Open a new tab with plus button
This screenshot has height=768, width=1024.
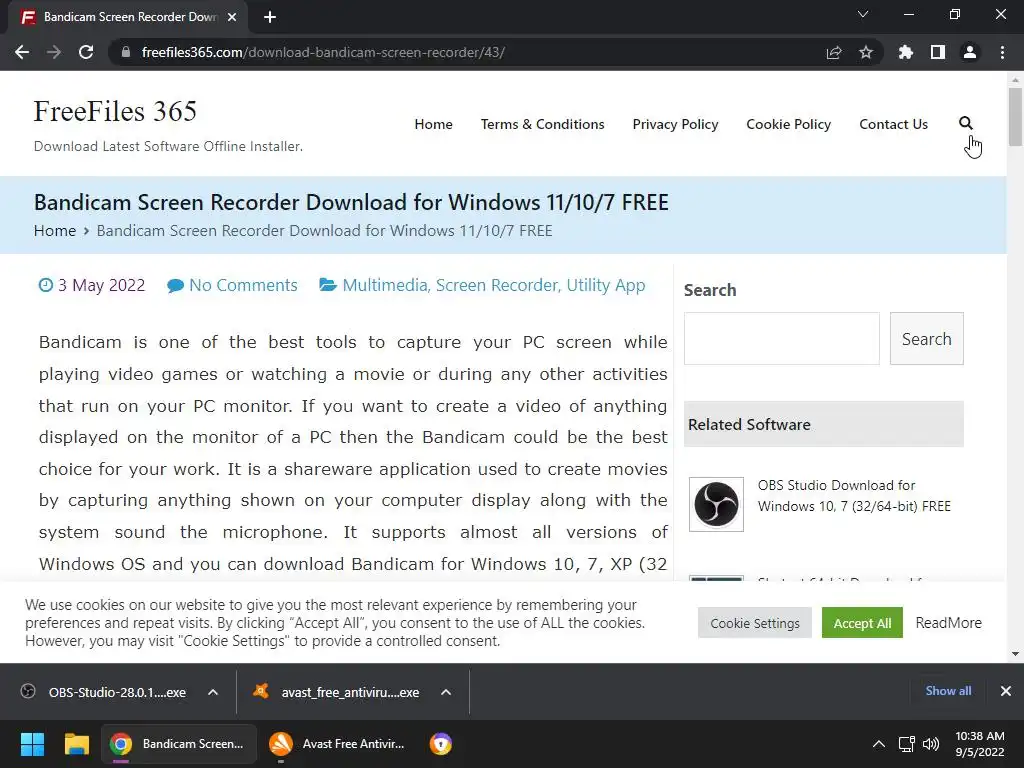tap(270, 17)
